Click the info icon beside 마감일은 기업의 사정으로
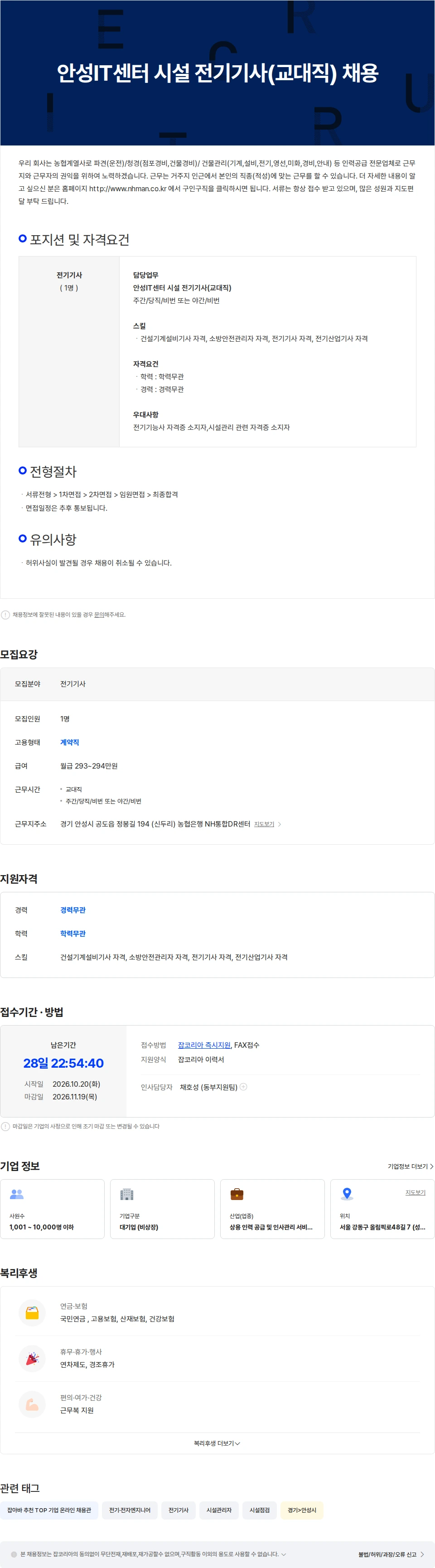This screenshot has width=435, height=1568. click(5, 1127)
